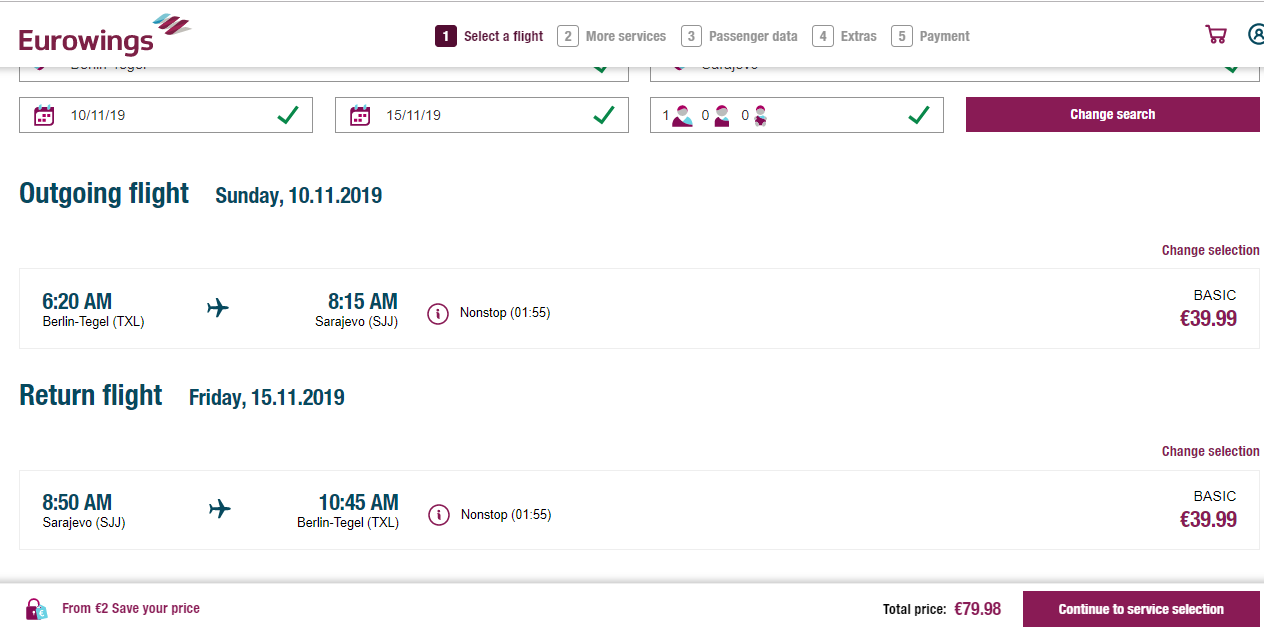Click the departure date calendar icon
Viewport: 1264px width, 630px height.
[44, 115]
